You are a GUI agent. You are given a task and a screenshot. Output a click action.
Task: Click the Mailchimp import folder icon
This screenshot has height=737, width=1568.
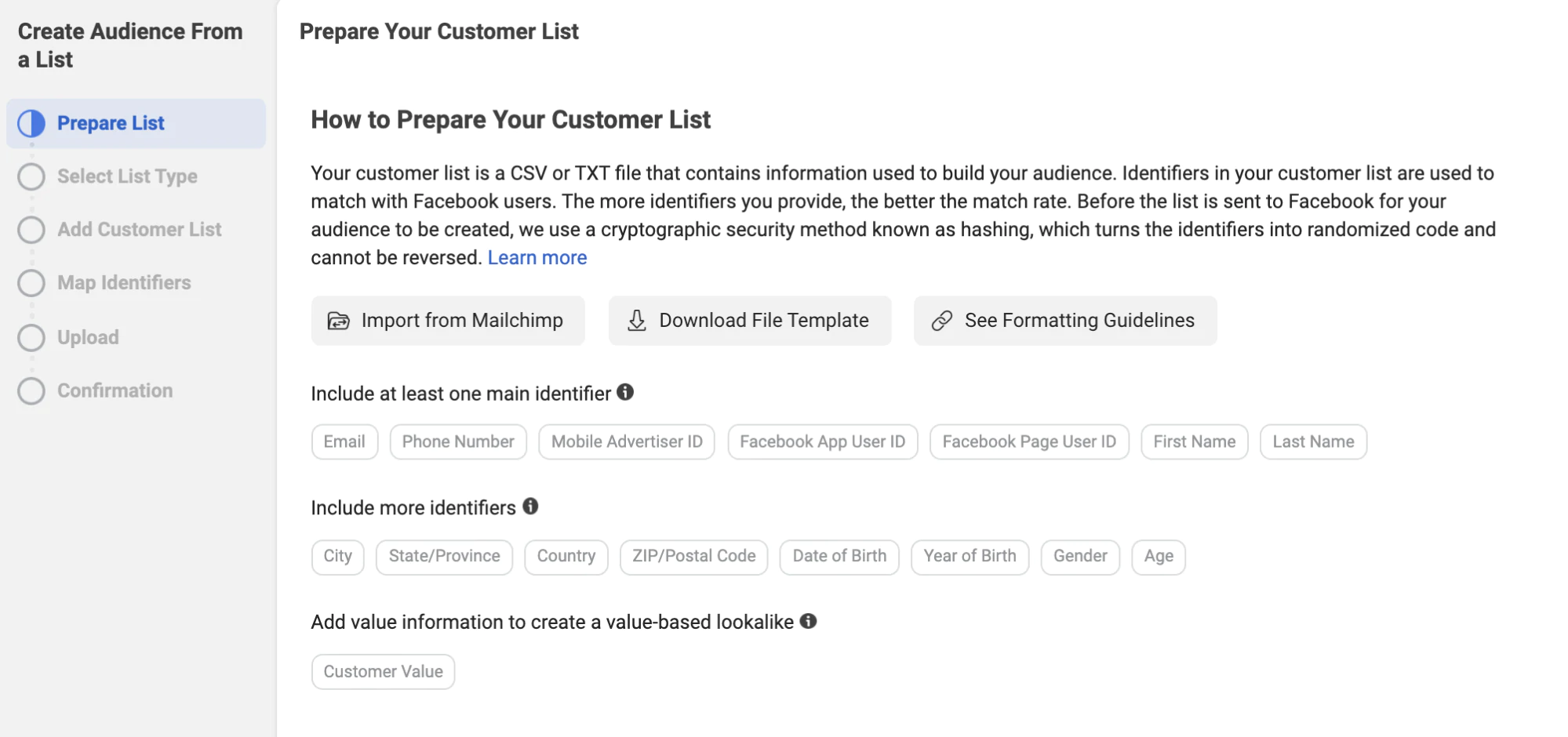click(x=338, y=321)
